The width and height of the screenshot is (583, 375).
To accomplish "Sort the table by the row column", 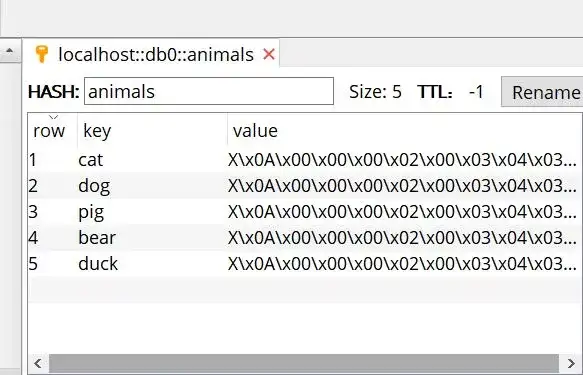I will (x=52, y=130).
